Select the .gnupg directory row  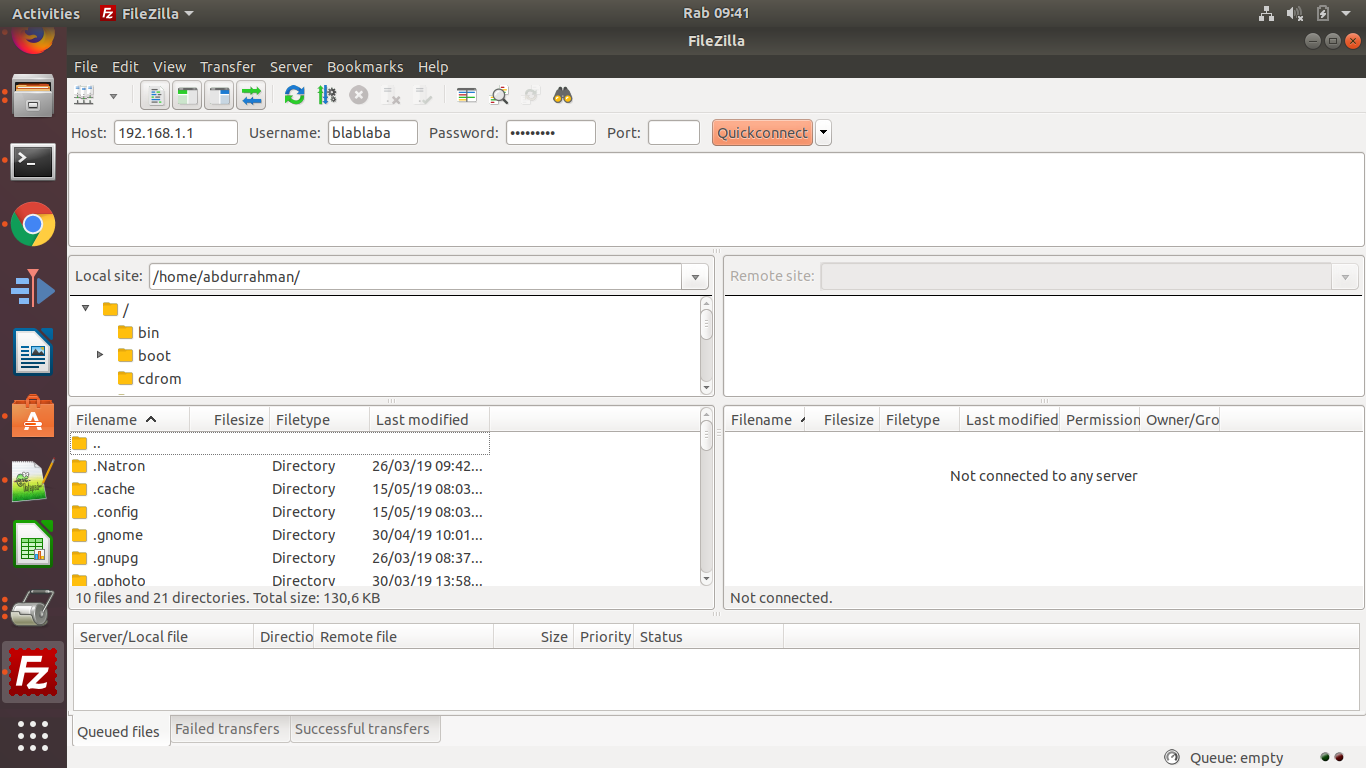280,558
